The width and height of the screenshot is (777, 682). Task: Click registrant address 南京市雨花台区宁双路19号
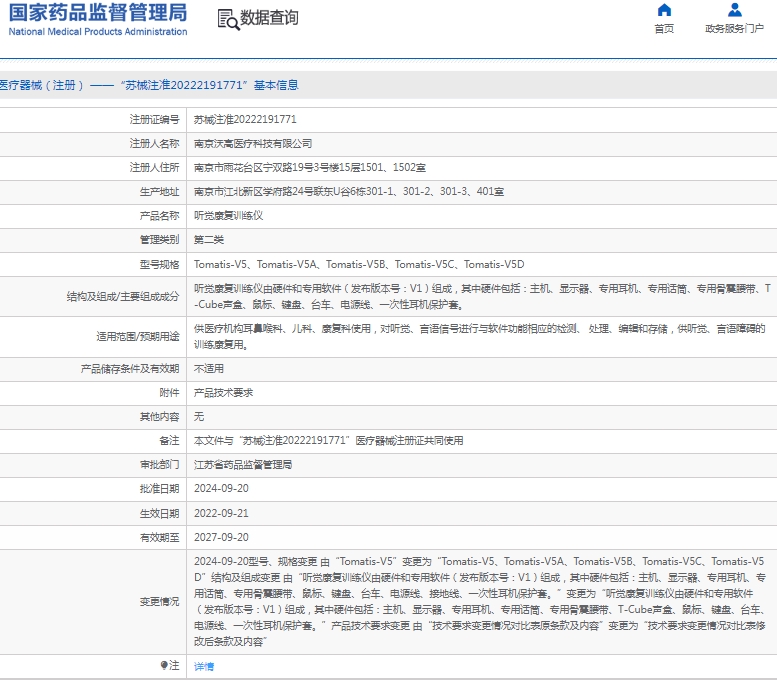[x=310, y=168]
